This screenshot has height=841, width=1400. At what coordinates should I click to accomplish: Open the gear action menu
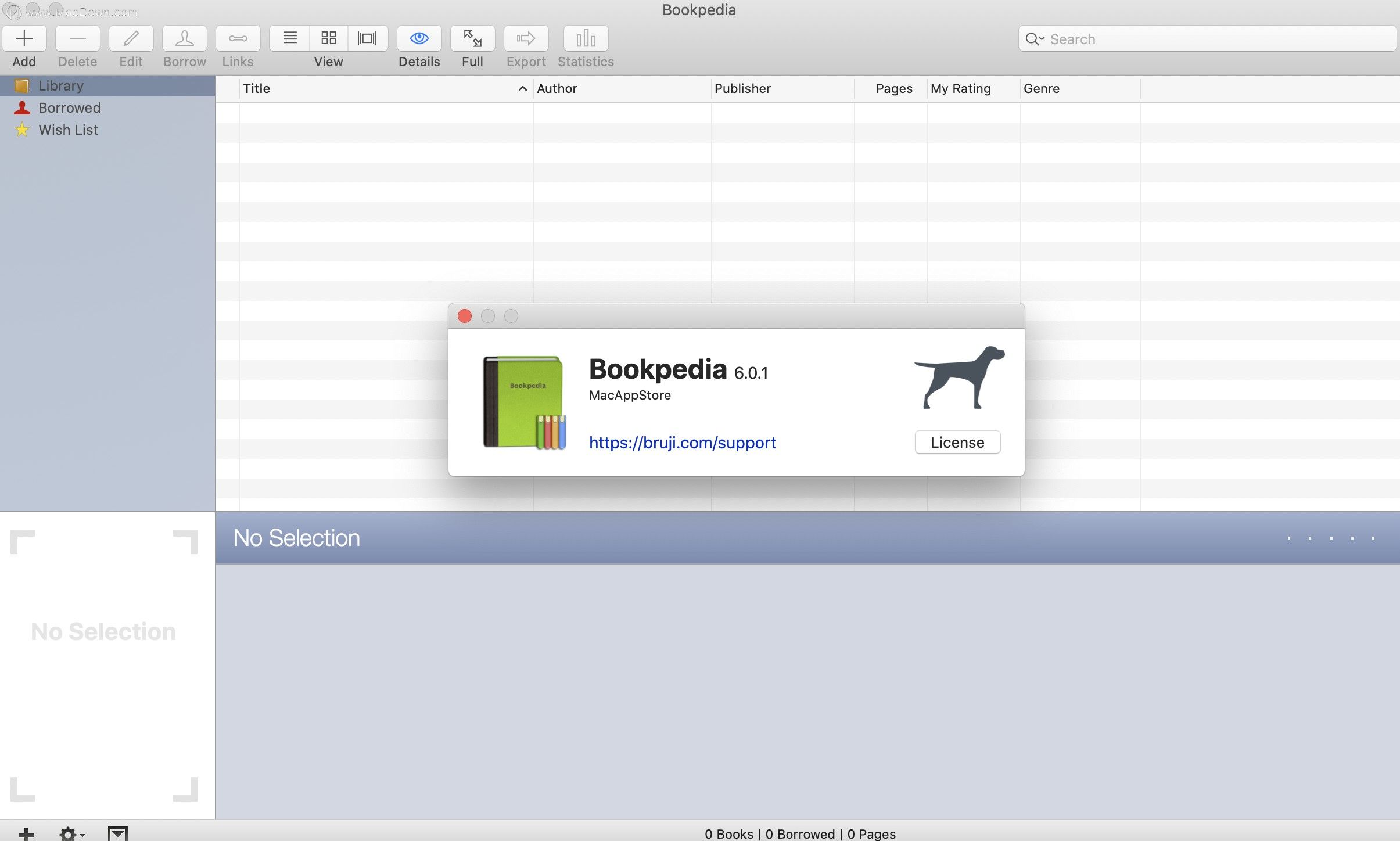pyautogui.click(x=72, y=834)
